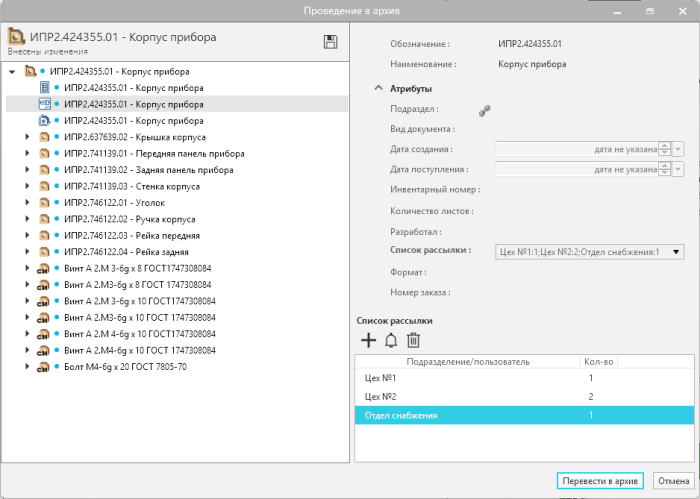Open the Дата создания calendar dropdown
700x499 pixels.
pyautogui.click(x=679, y=149)
